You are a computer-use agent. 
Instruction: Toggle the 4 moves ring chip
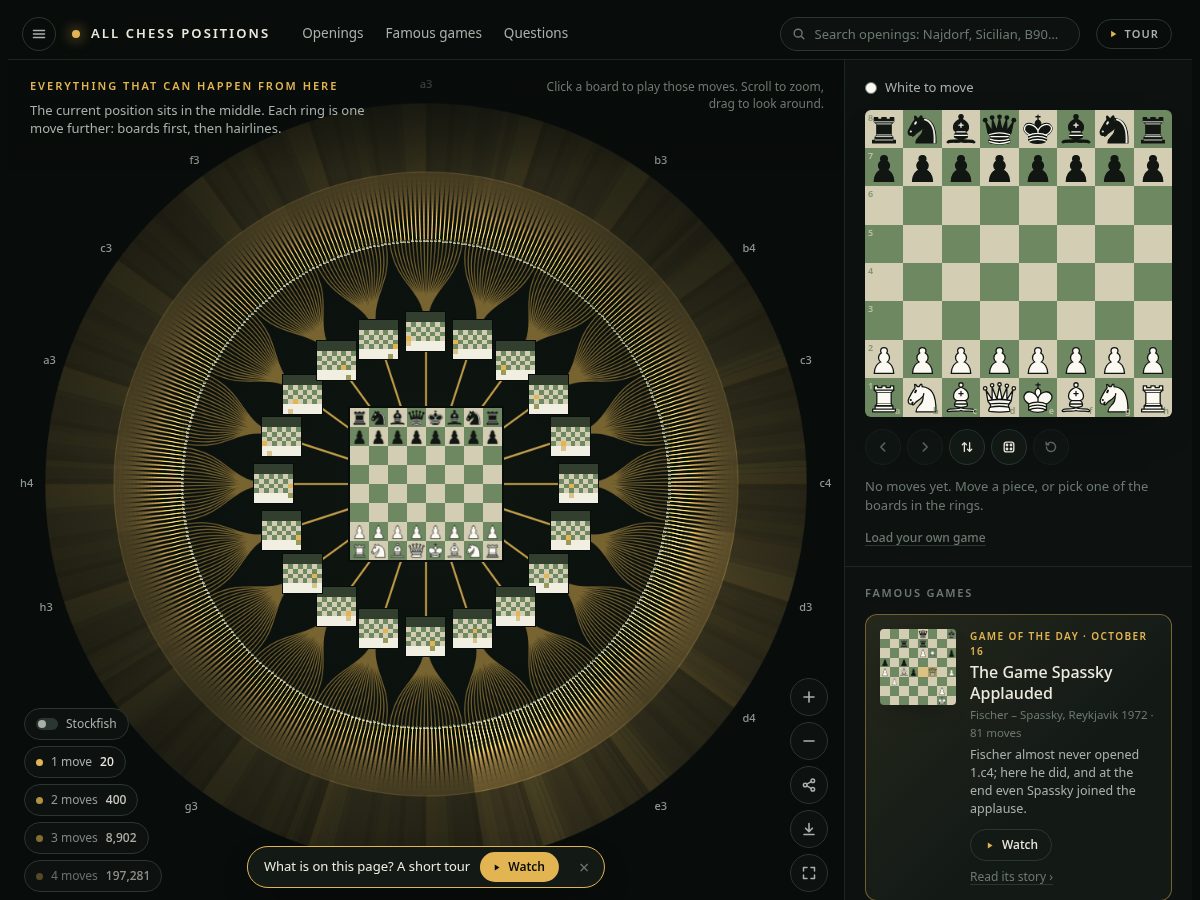point(93,876)
